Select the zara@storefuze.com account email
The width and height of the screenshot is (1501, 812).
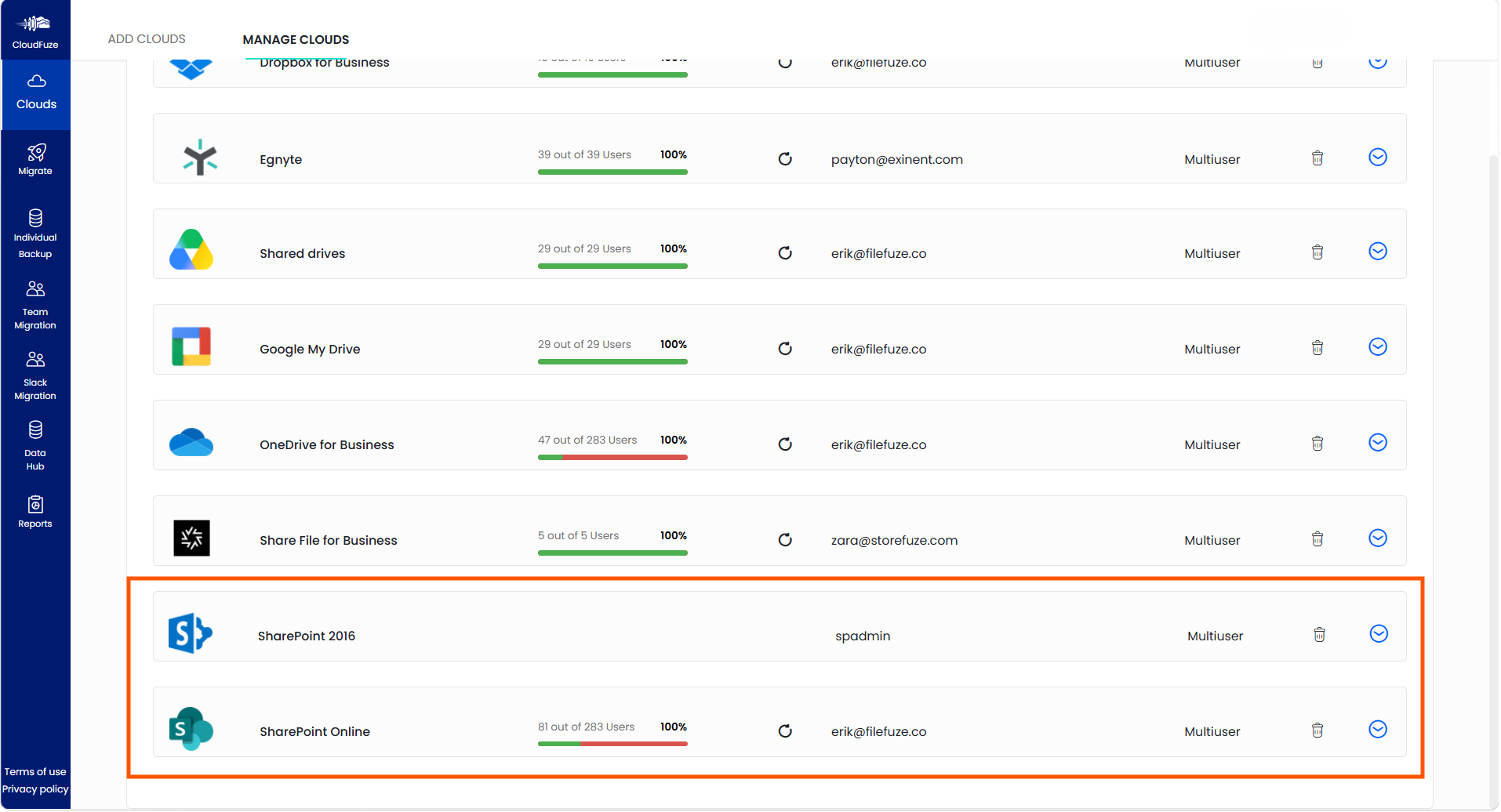895,541
